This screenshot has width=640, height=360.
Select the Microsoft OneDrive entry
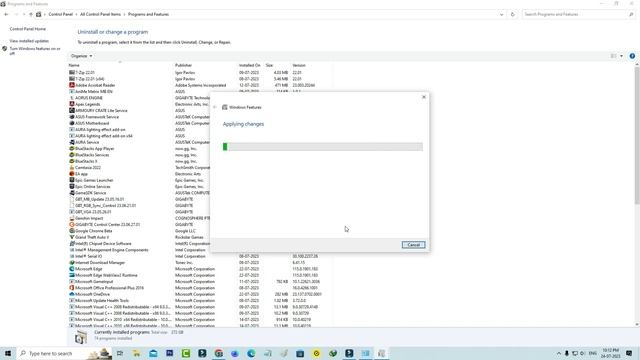pyautogui.click(x=92, y=294)
